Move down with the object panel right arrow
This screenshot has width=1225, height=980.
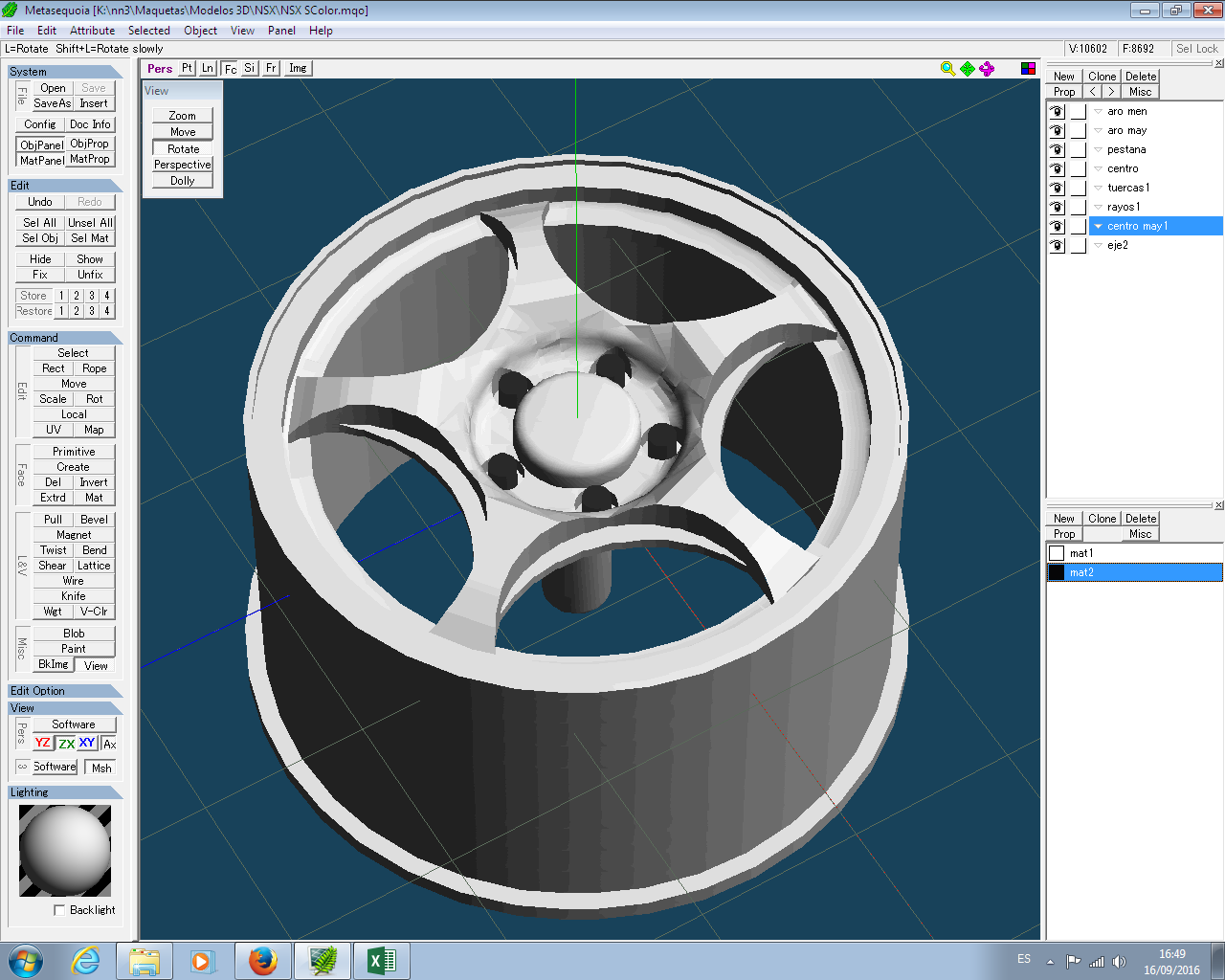coord(1111,92)
